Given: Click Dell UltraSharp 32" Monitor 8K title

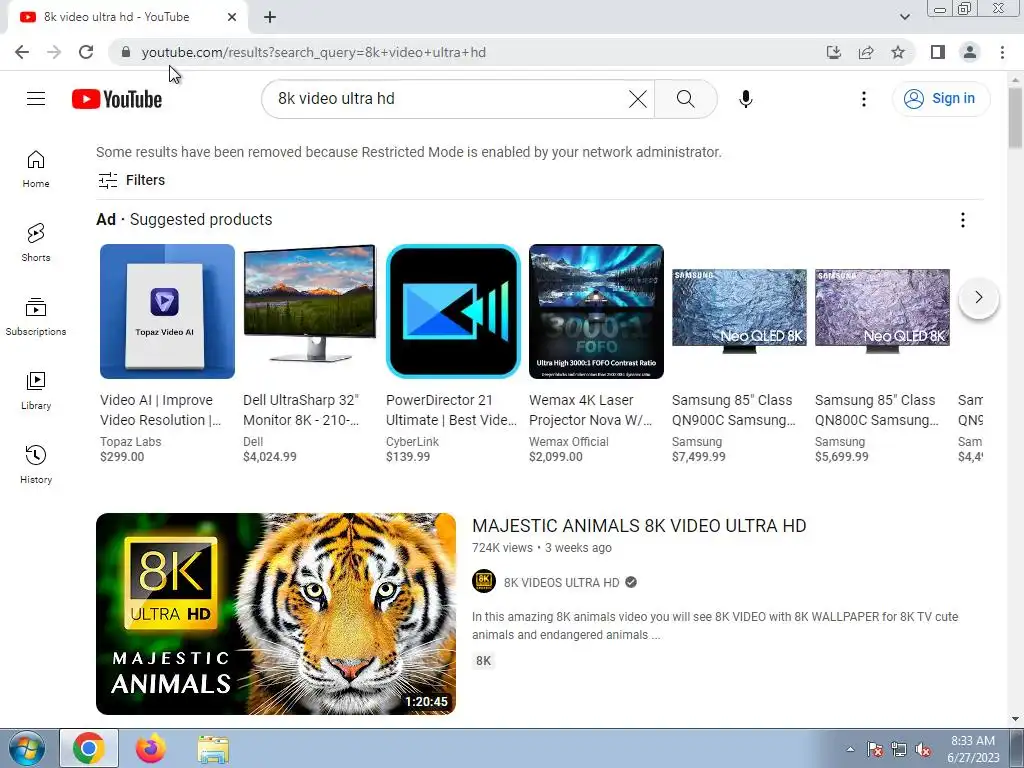Looking at the screenshot, I should (301, 410).
